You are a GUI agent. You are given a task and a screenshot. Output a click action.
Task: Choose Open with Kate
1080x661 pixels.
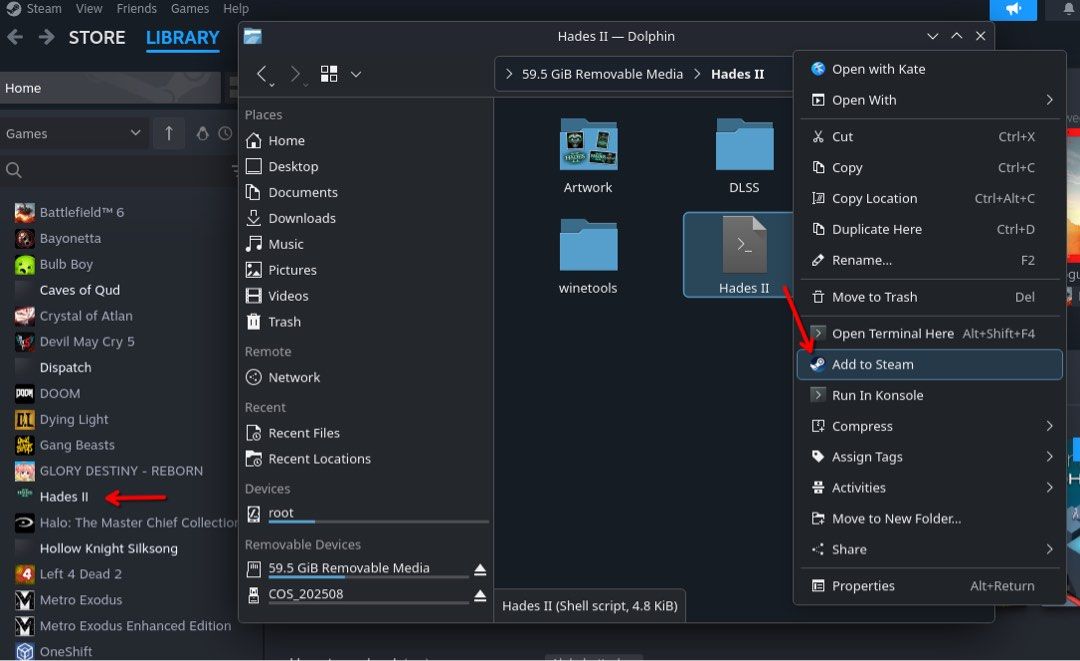tap(929, 69)
